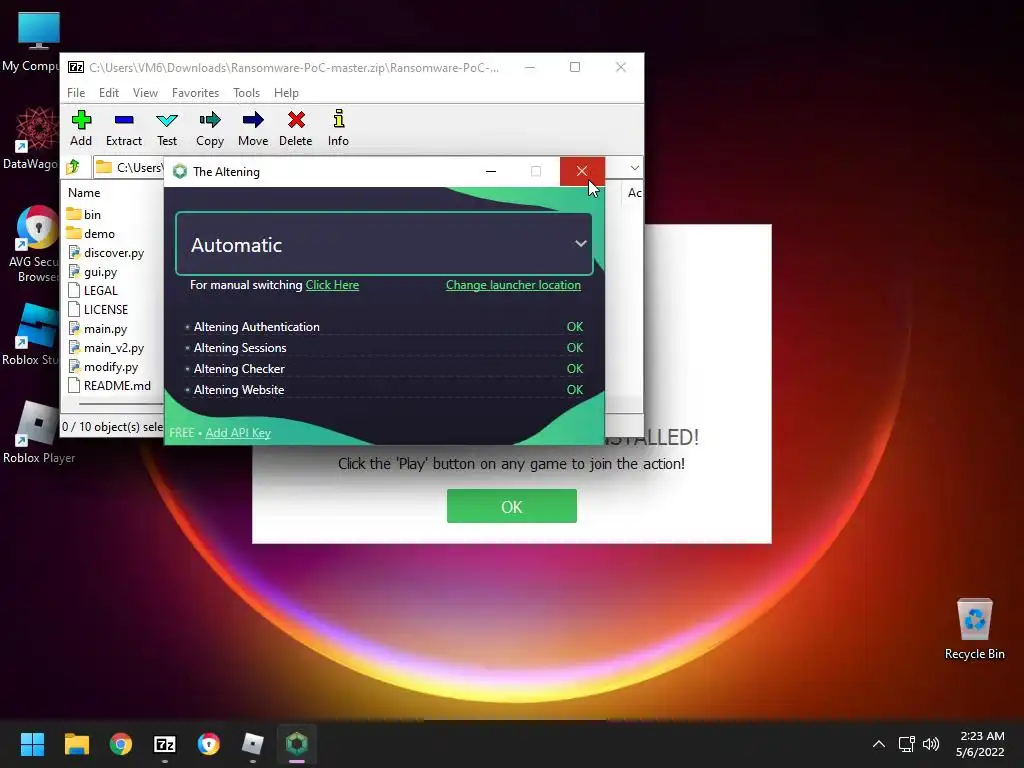
Task: Open the DataWagon desktop shortcut
Action: [x=31, y=138]
